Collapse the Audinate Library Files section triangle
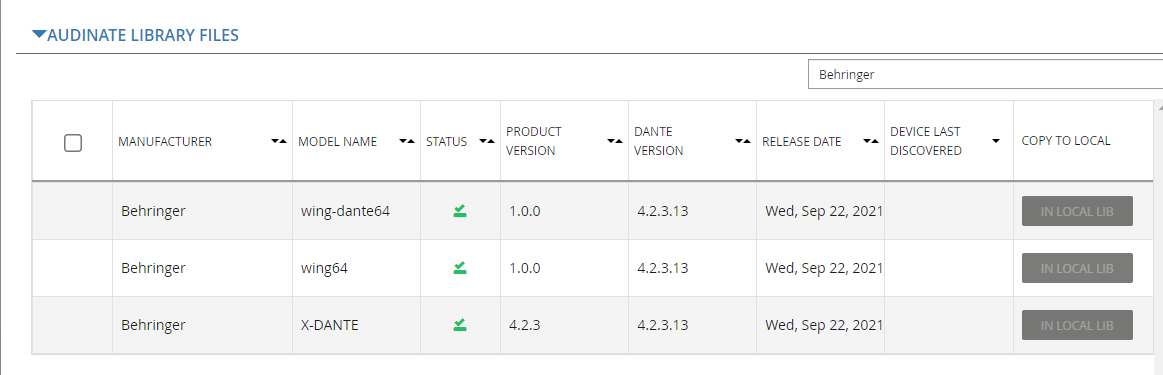The height and width of the screenshot is (375, 1163). (x=39, y=34)
